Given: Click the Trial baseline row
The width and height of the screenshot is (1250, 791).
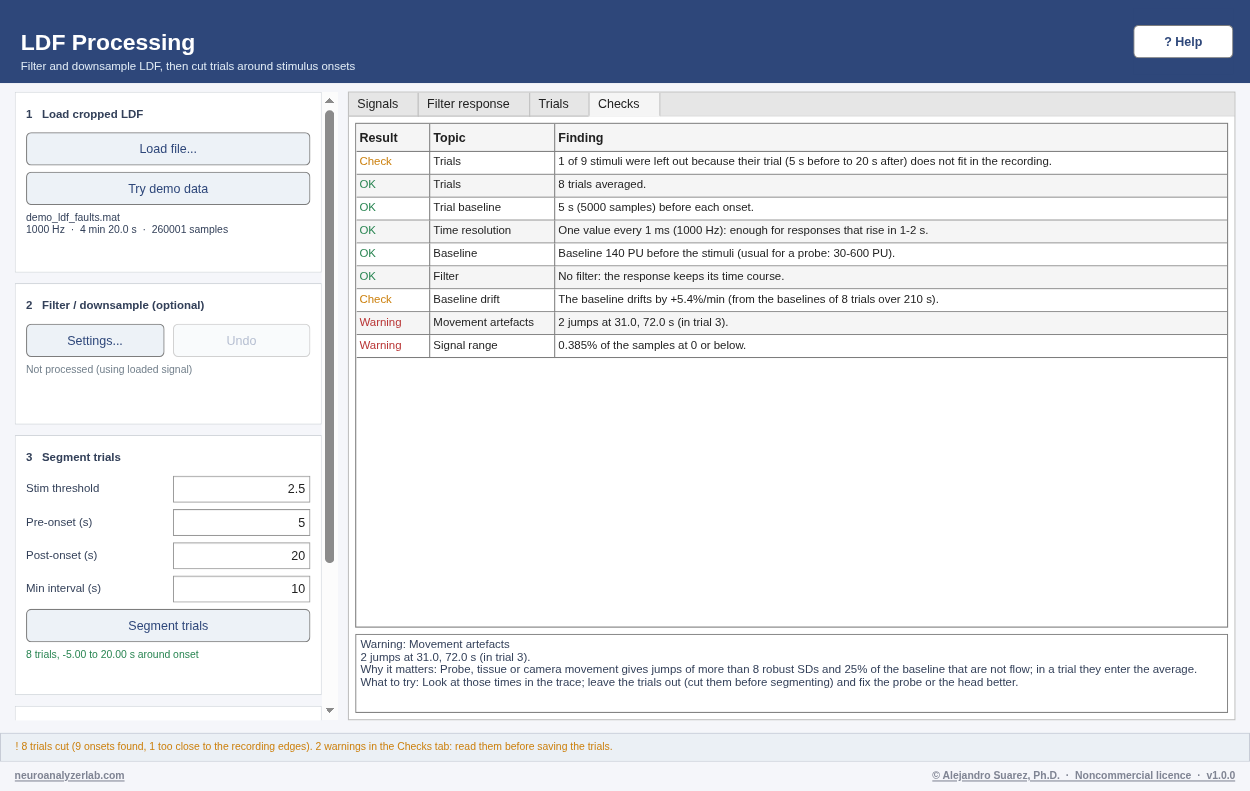Looking at the screenshot, I should 791,208.
